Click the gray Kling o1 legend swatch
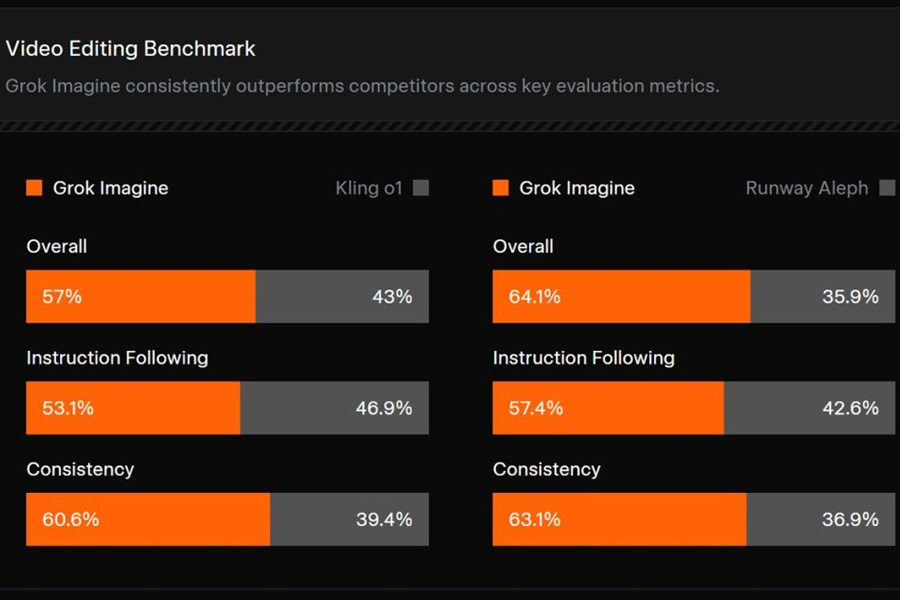 (421, 188)
